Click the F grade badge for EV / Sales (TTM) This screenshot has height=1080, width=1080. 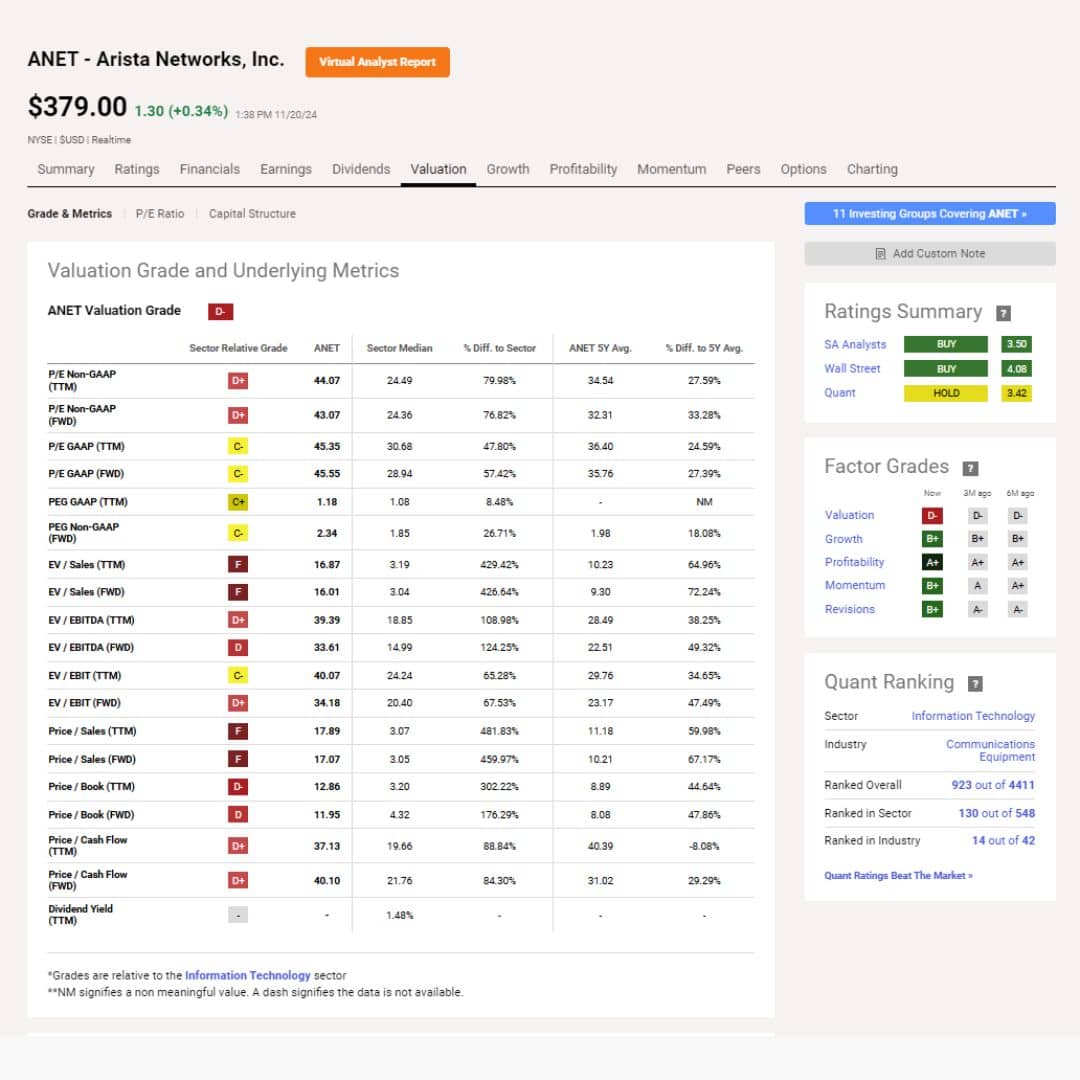tap(238, 565)
